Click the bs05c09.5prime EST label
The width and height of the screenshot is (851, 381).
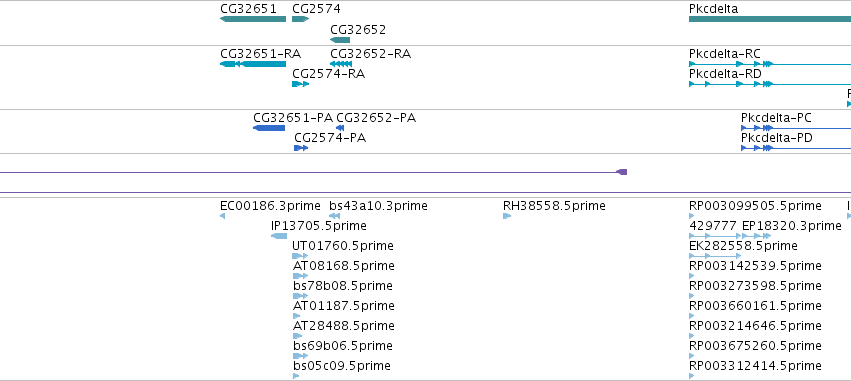(341, 366)
